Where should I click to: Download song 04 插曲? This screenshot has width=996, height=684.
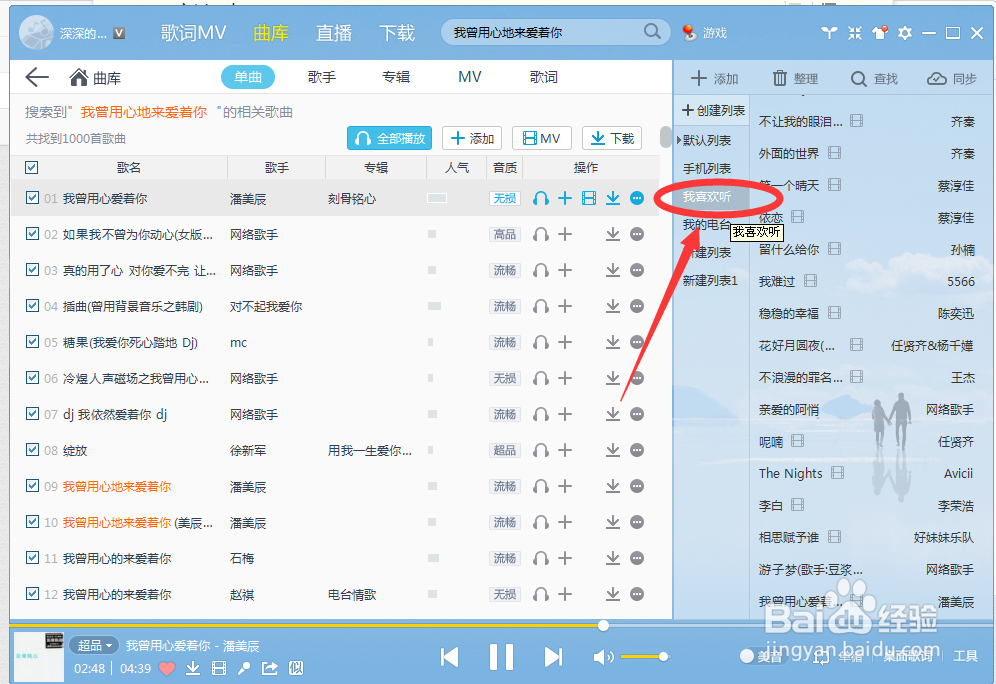click(612, 306)
